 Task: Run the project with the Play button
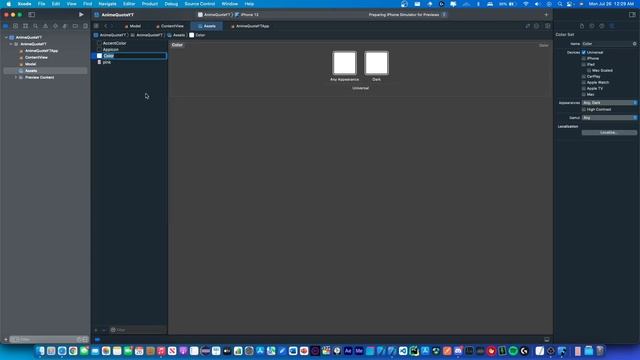(x=81, y=14)
